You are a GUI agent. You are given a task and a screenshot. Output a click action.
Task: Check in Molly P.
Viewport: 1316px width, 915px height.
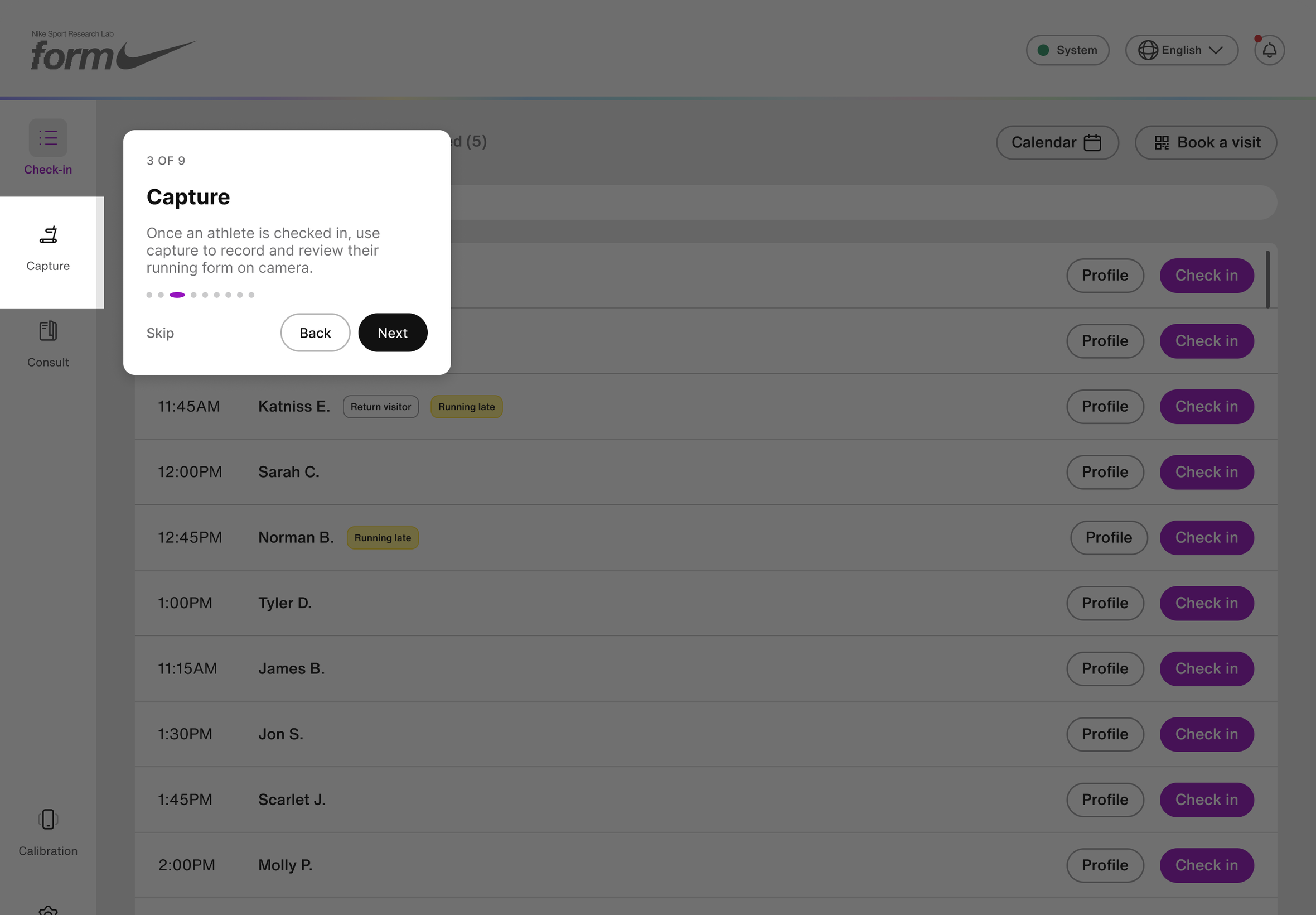pos(1207,865)
